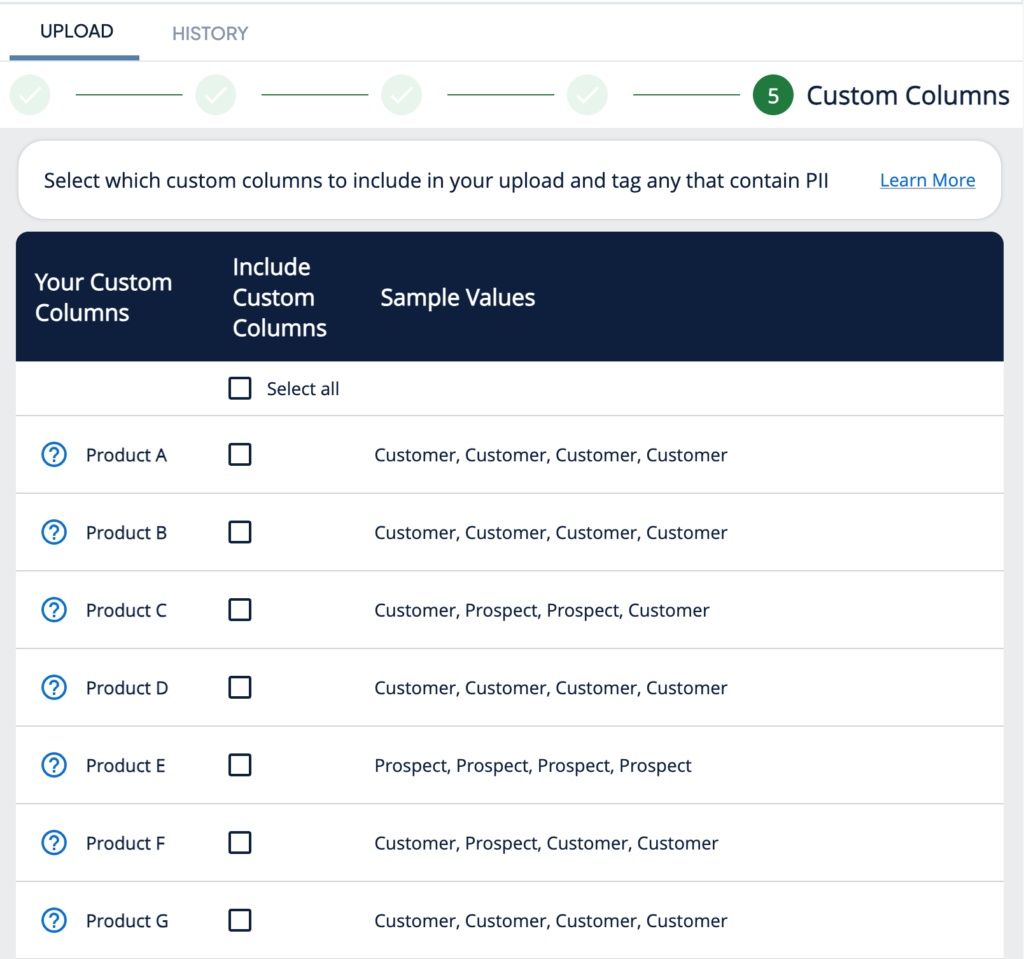This screenshot has height=959, width=1024.
Task: Click the 'Select all' label text
Action: tap(303, 389)
